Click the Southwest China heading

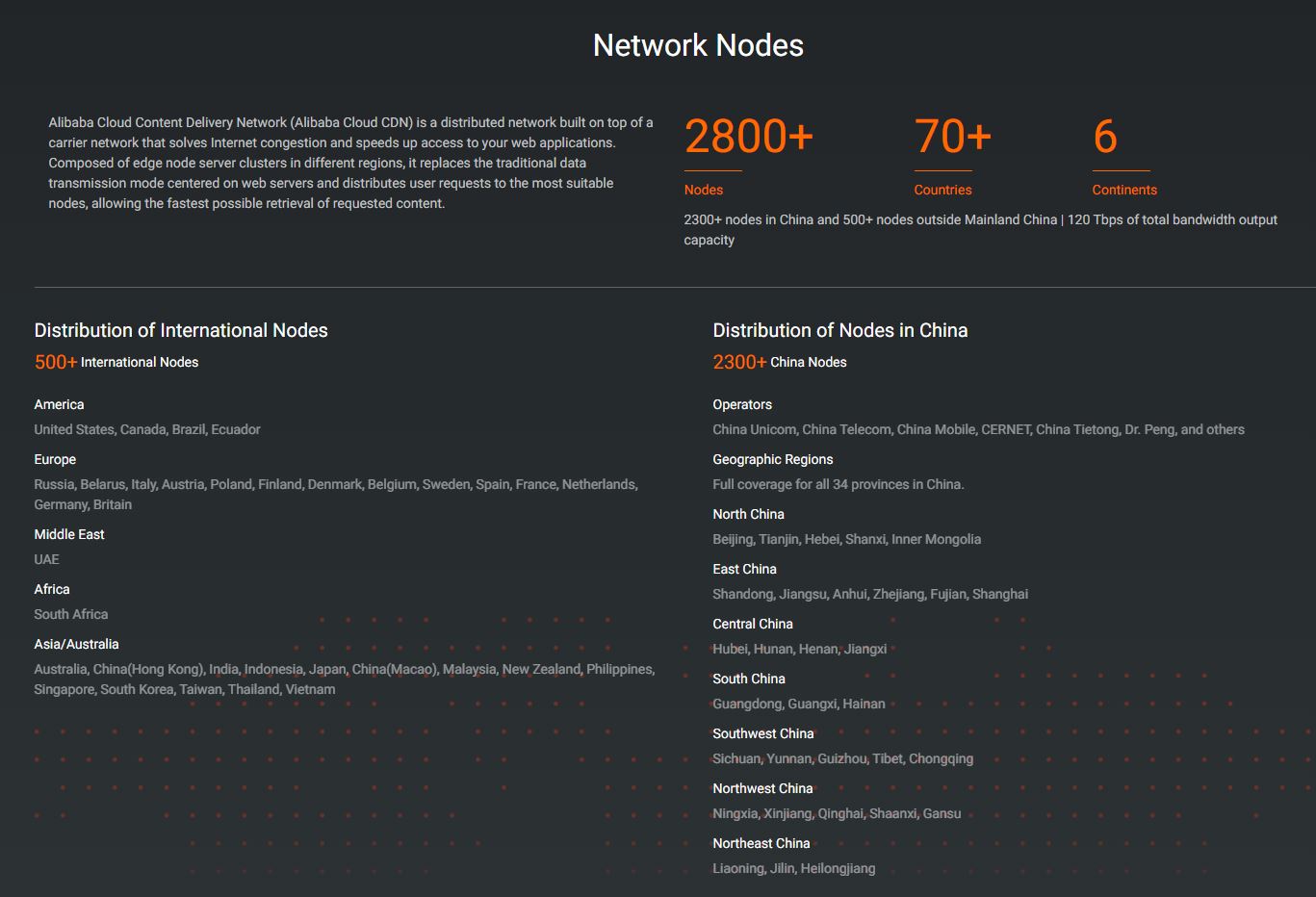[763, 733]
